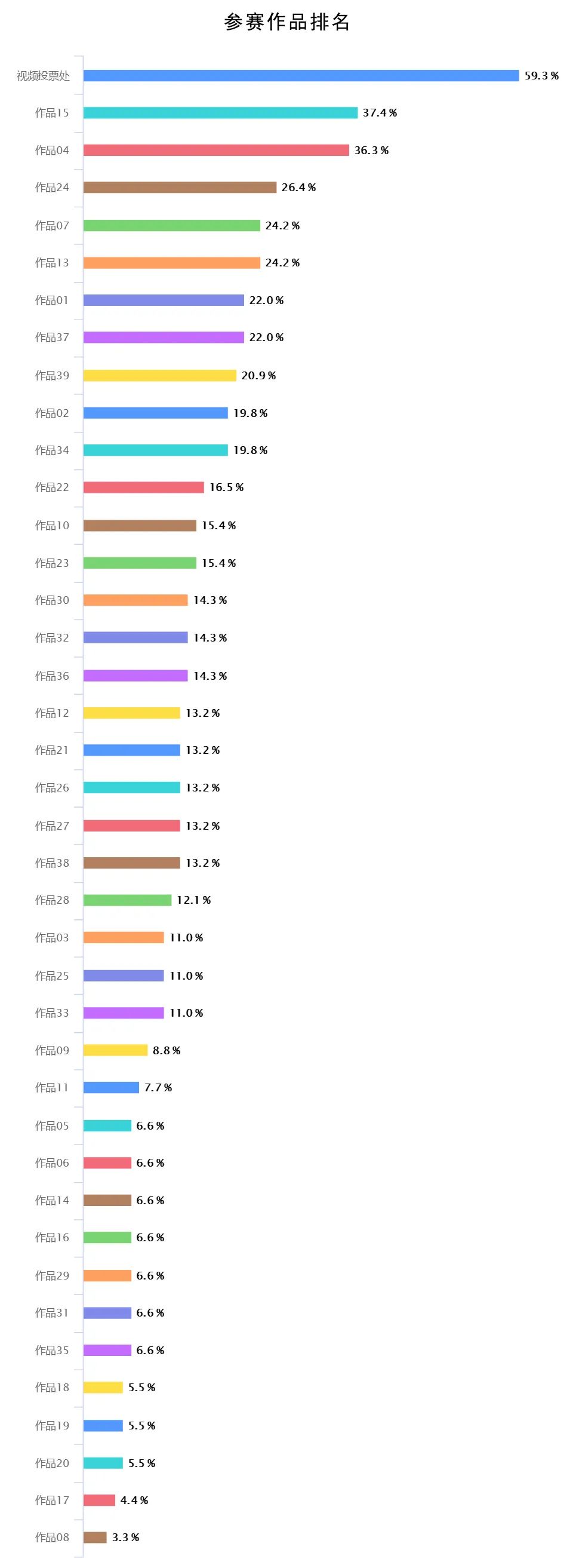Click the 36.3% value label

372,151
